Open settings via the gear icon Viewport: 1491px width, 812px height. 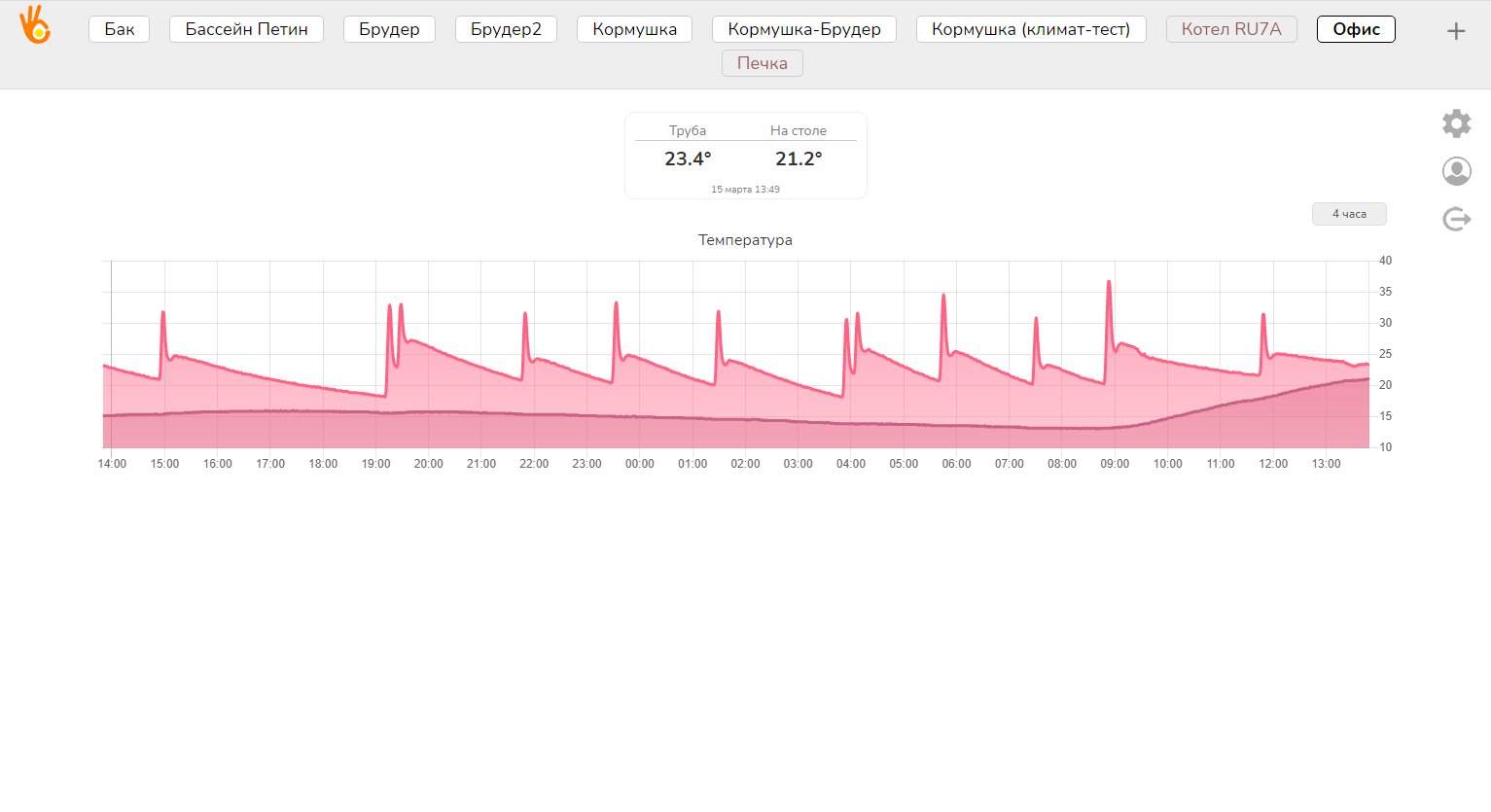pos(1456,124)
